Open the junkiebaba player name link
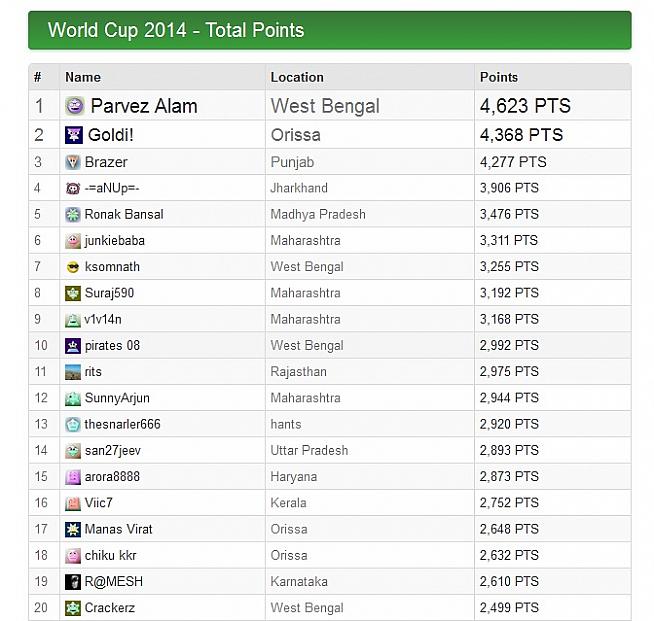Image resolution: width=654 pixels, height=621 pixels. 114,241
